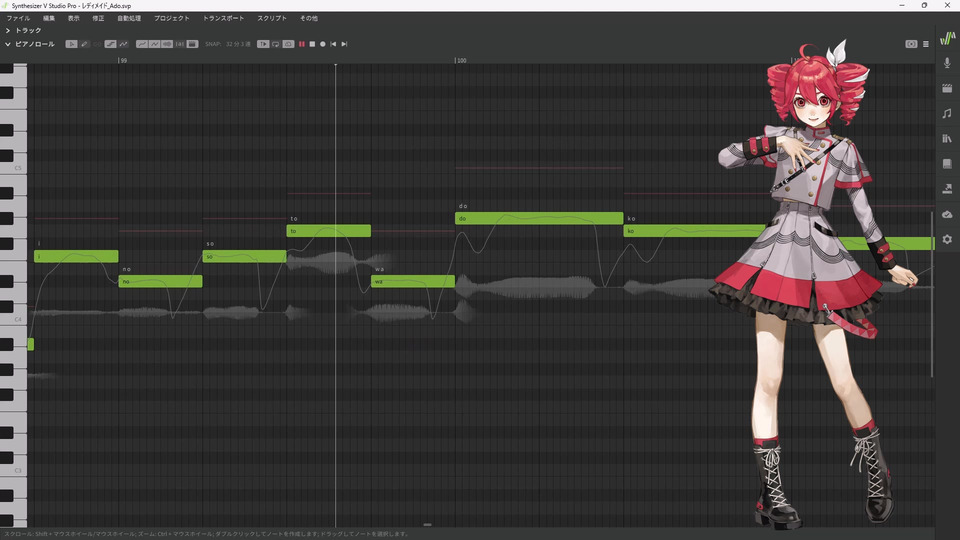This screenshot has height=540, width=960.
Task: Select the freehand pitch curve tool
Action: (124, 44)
